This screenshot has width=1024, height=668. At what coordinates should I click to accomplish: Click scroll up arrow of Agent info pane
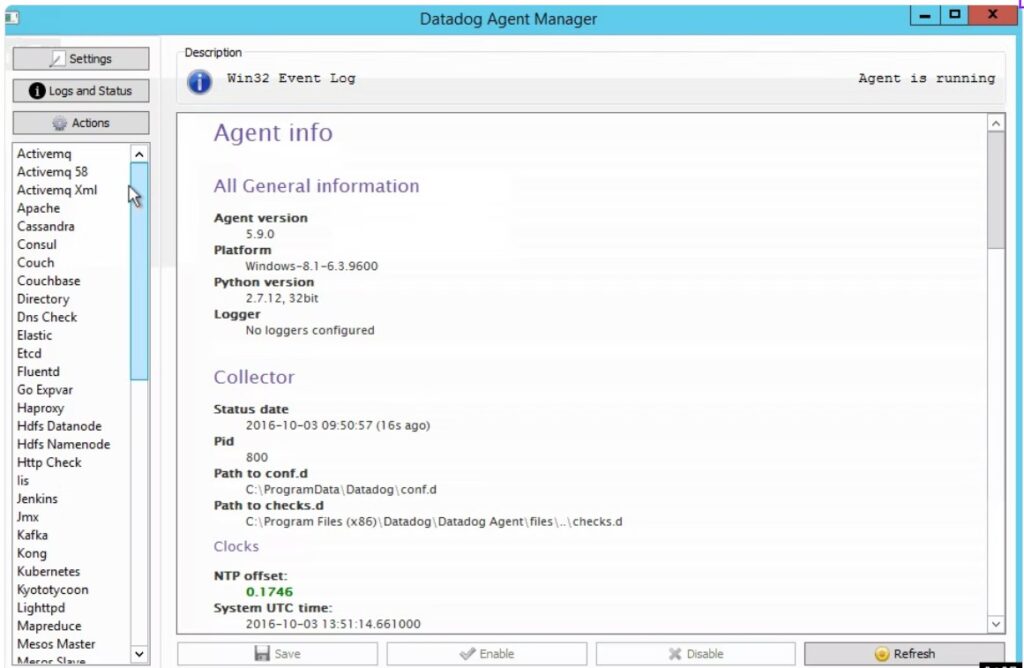coord(995,123)
